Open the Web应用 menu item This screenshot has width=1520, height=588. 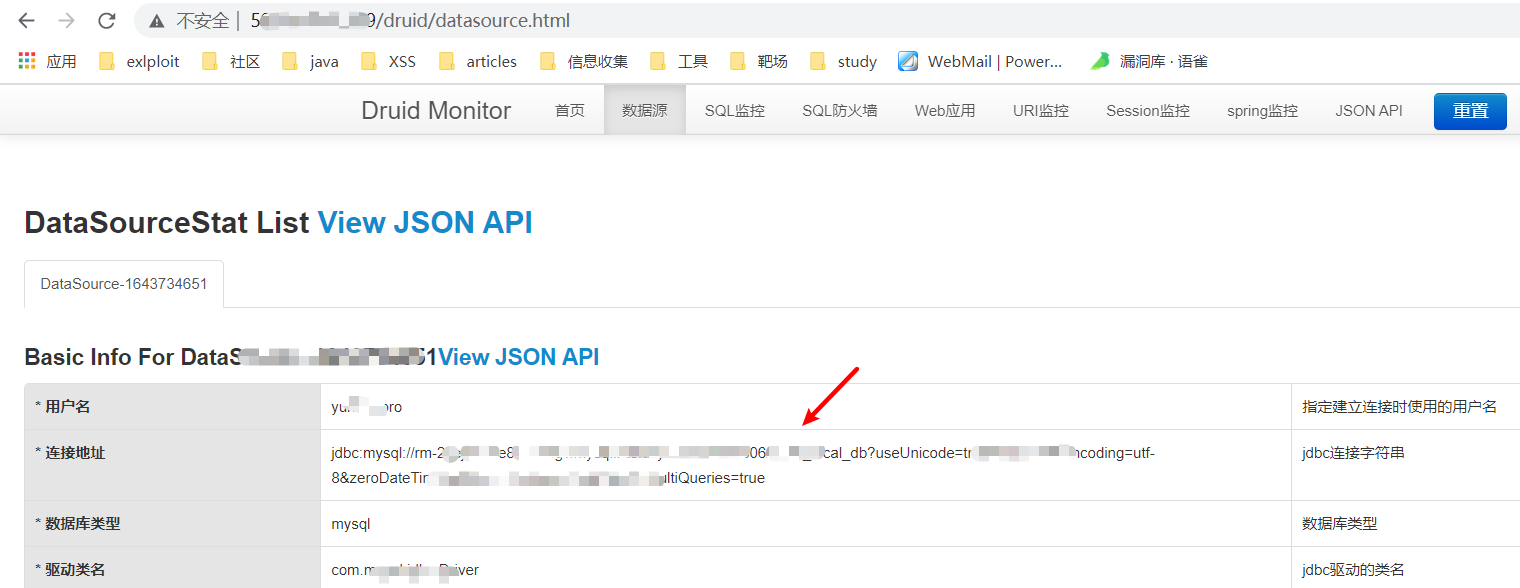(x=945, y=110)
